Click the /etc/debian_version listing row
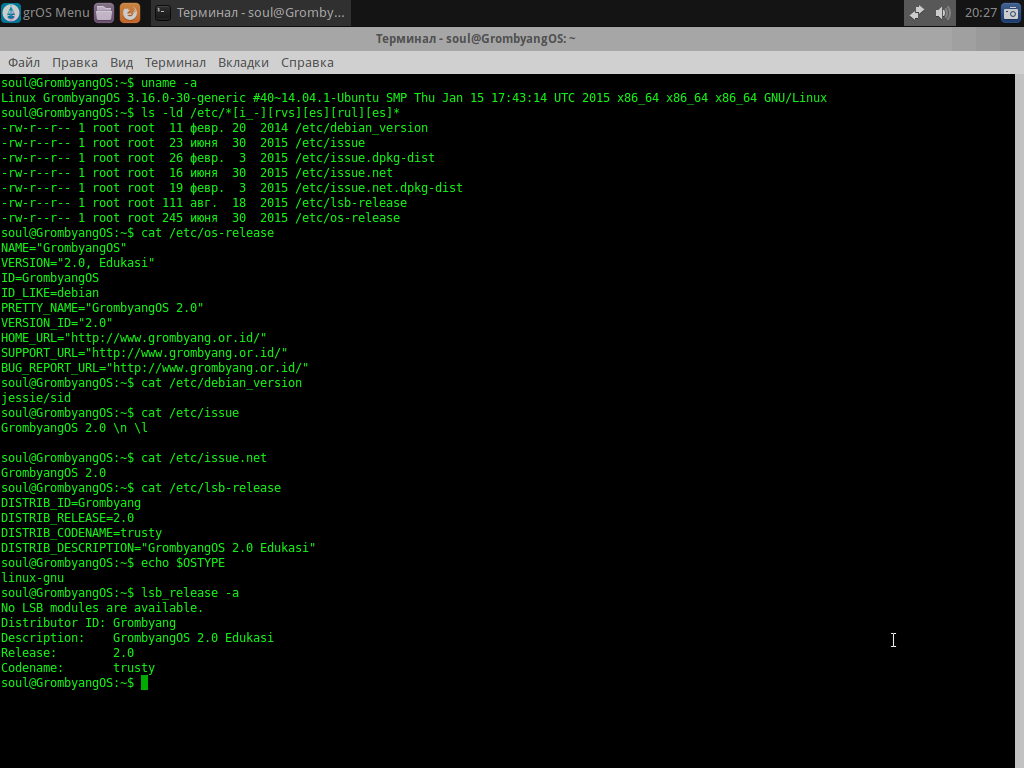The image size is (1024, 768). point(214,128)
